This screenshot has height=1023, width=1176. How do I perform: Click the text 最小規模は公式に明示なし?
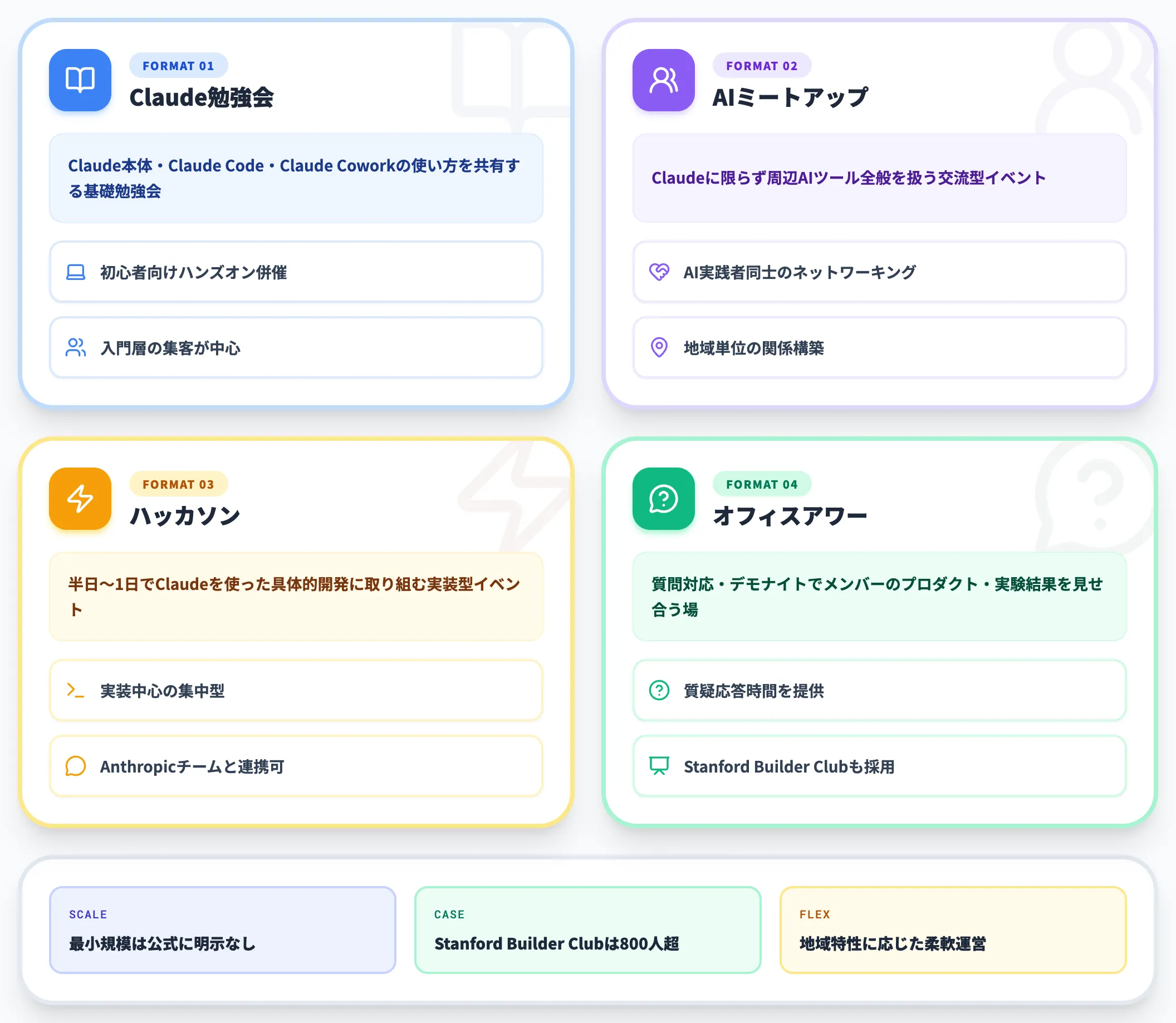(x=162, y=943)
